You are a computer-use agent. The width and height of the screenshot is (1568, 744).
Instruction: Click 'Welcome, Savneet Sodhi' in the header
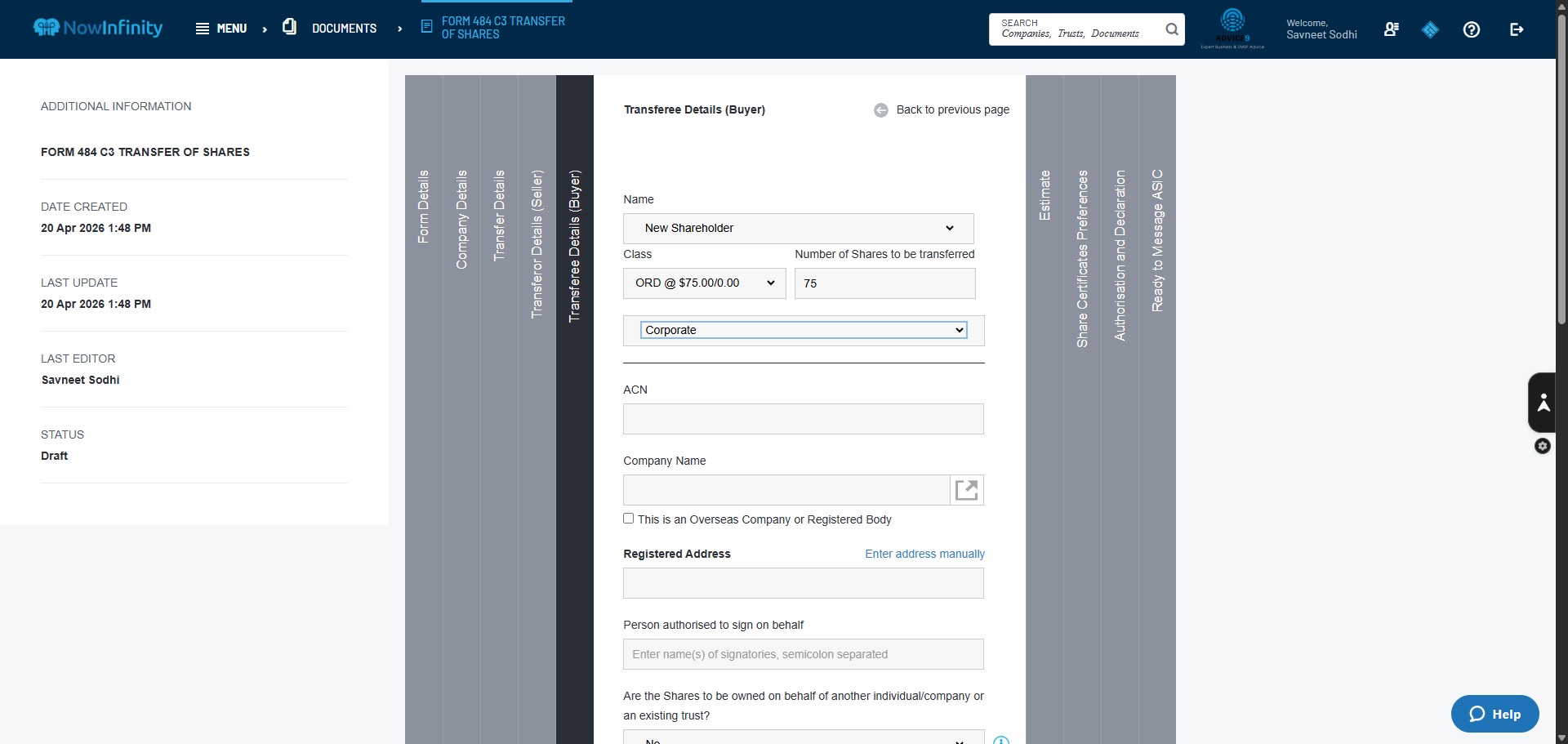point(1321,29)
